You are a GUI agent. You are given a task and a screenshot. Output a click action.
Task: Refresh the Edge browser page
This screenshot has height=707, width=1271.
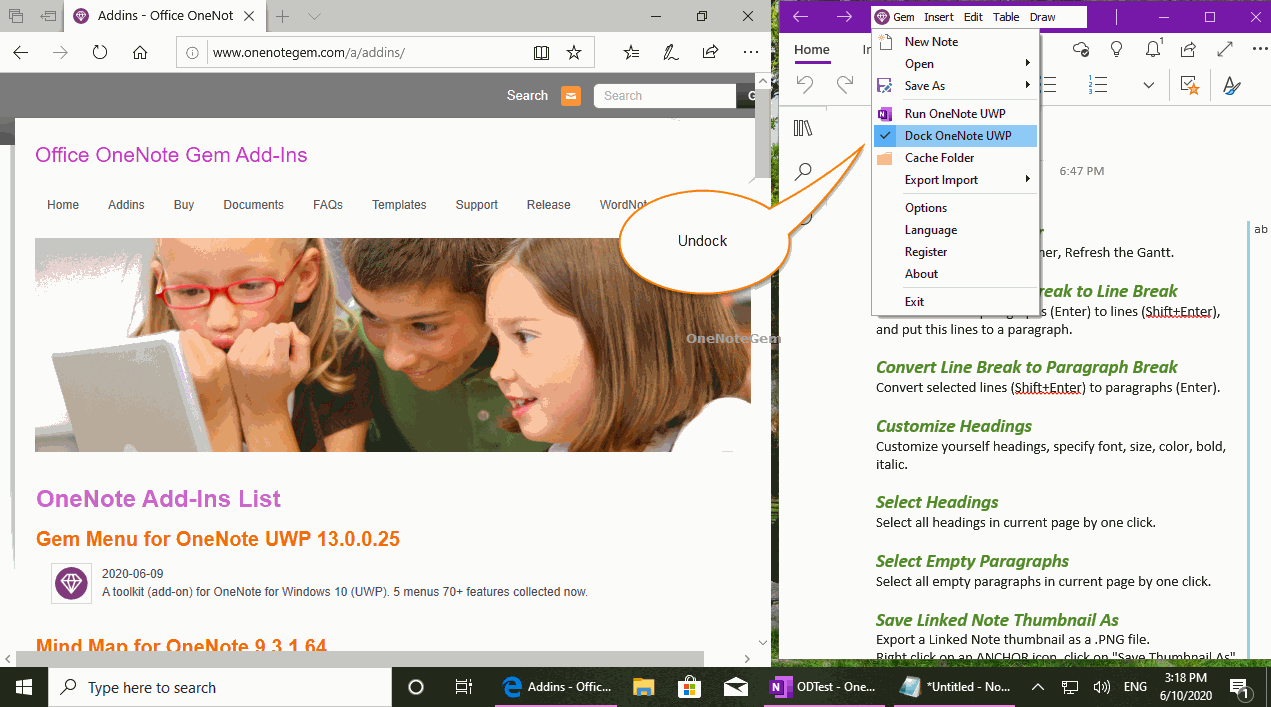click(100, 52)
